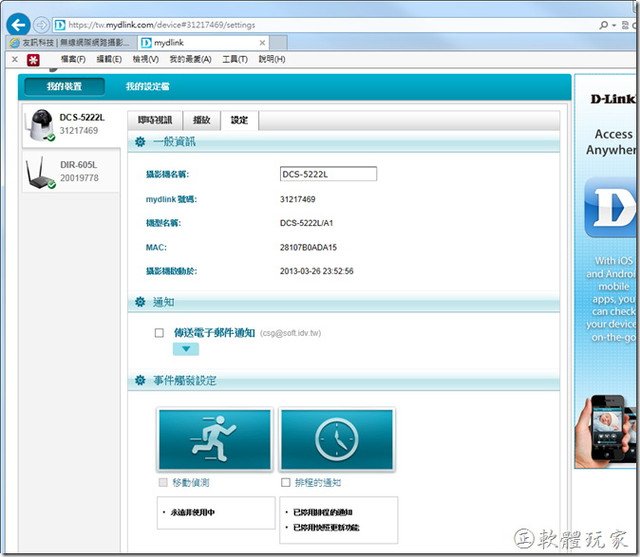The image size is (640, 557).
Task: Close the mydlink browser tab
Action: 262,42
